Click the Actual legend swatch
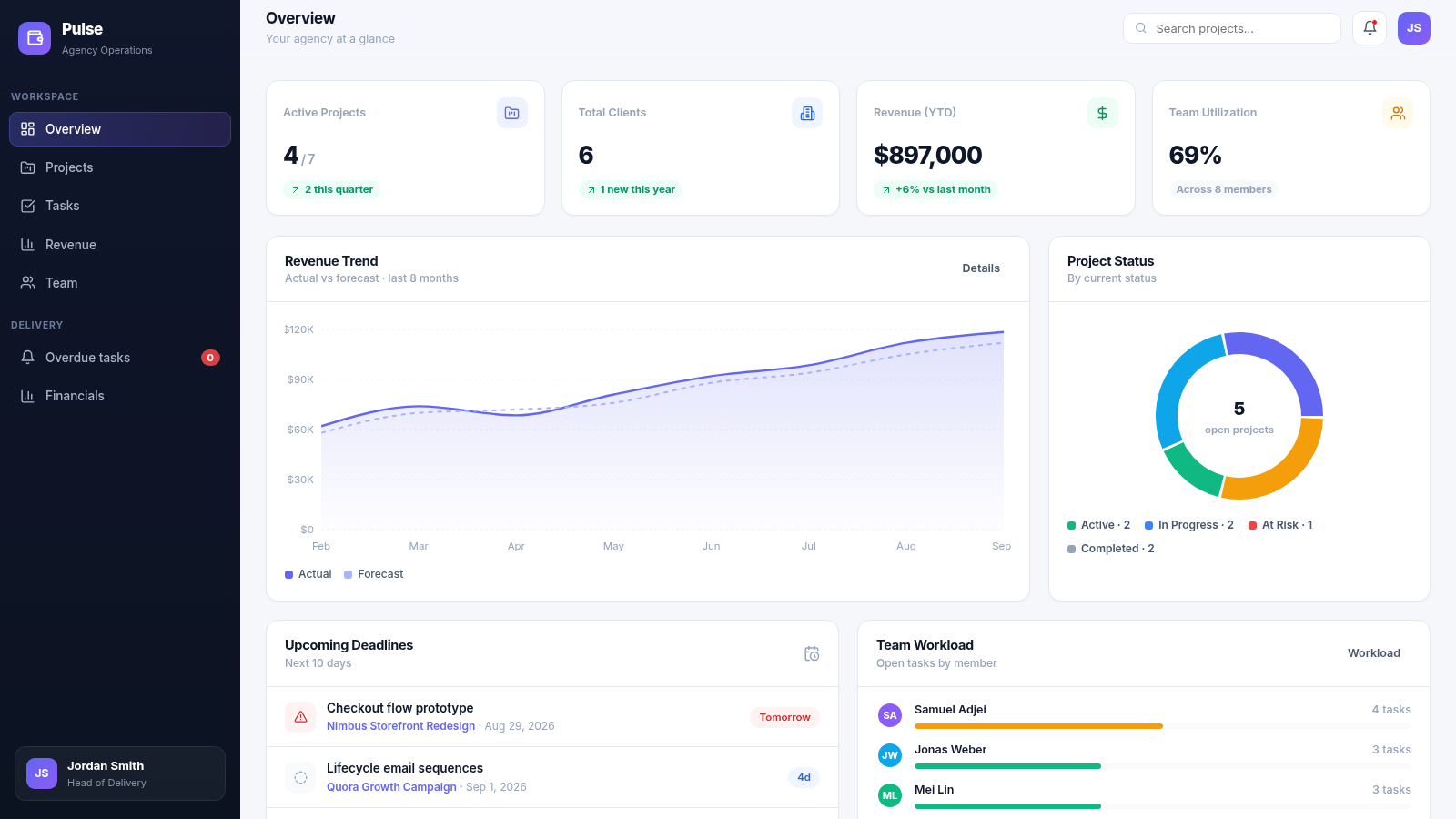 [x=288, y=574]
